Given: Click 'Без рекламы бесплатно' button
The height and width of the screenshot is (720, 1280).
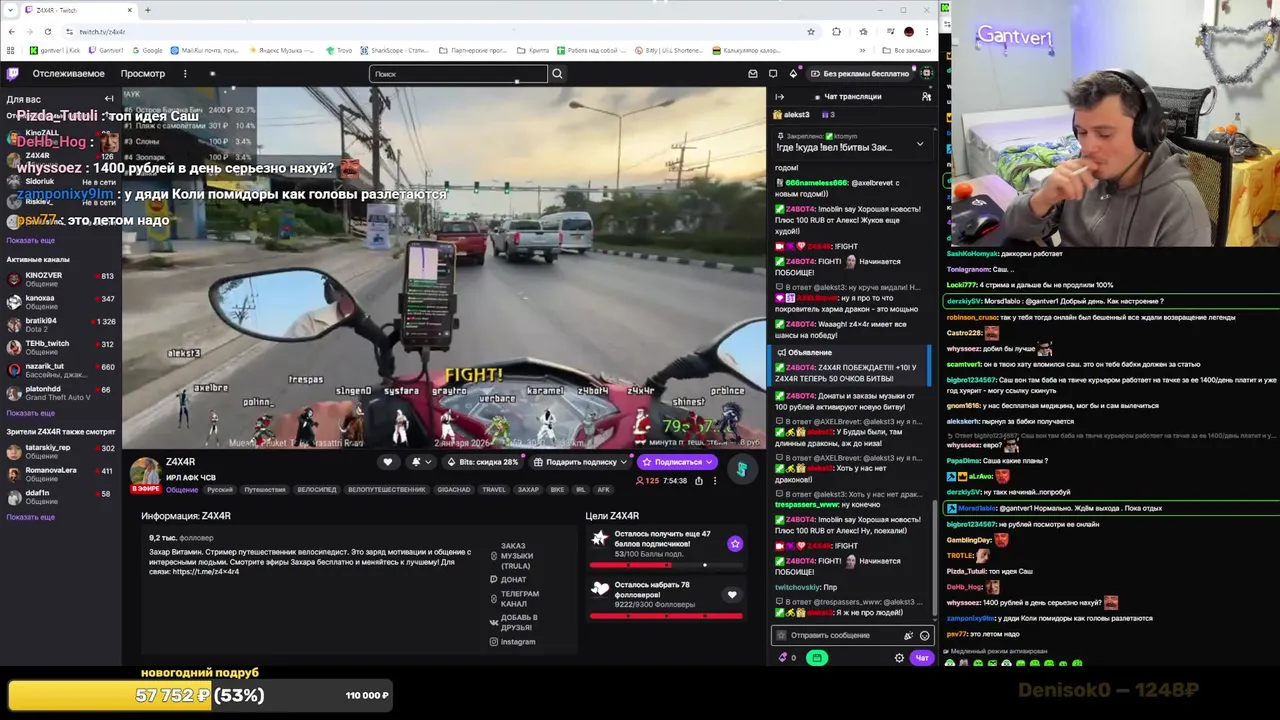Looking at the screenshot, I should [x=860, y=73].
